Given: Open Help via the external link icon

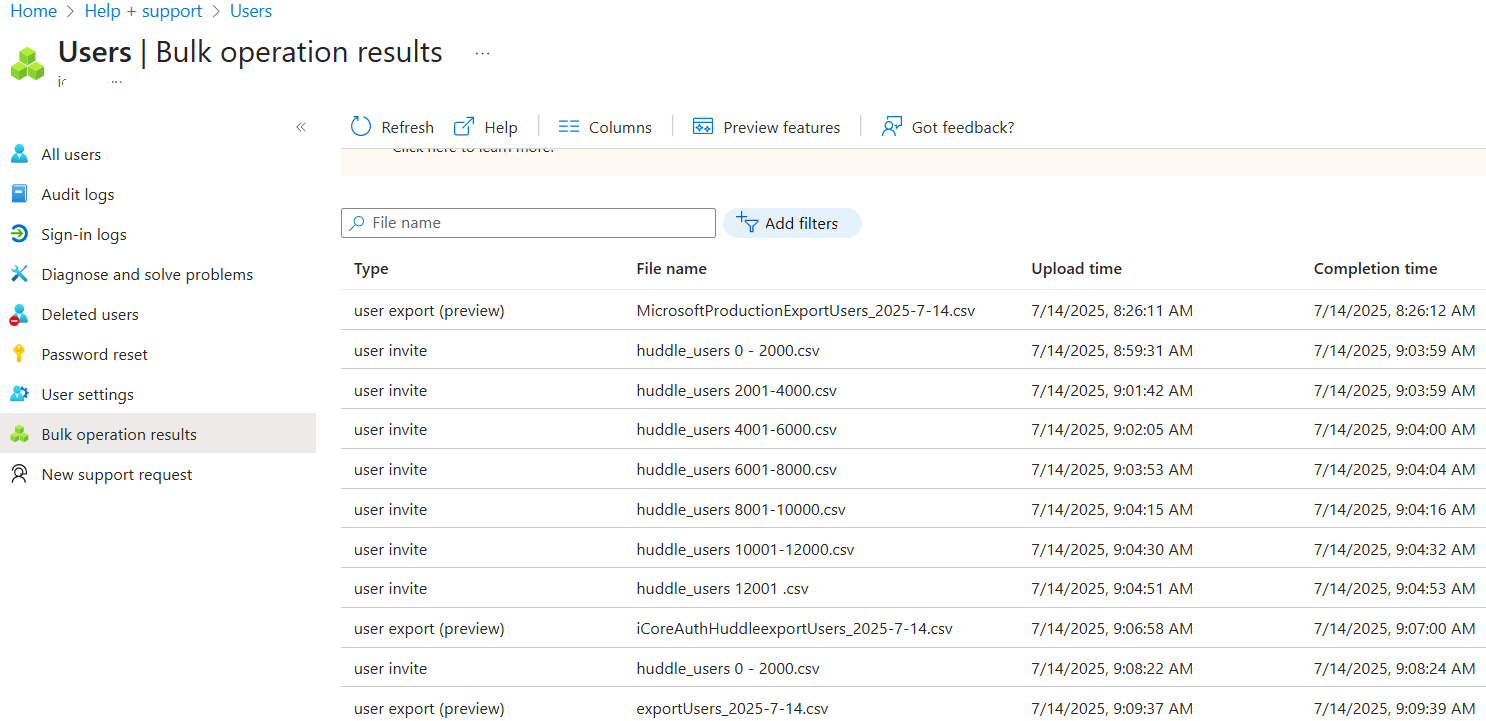Looking at the screenshot, I should pos(464,127).
